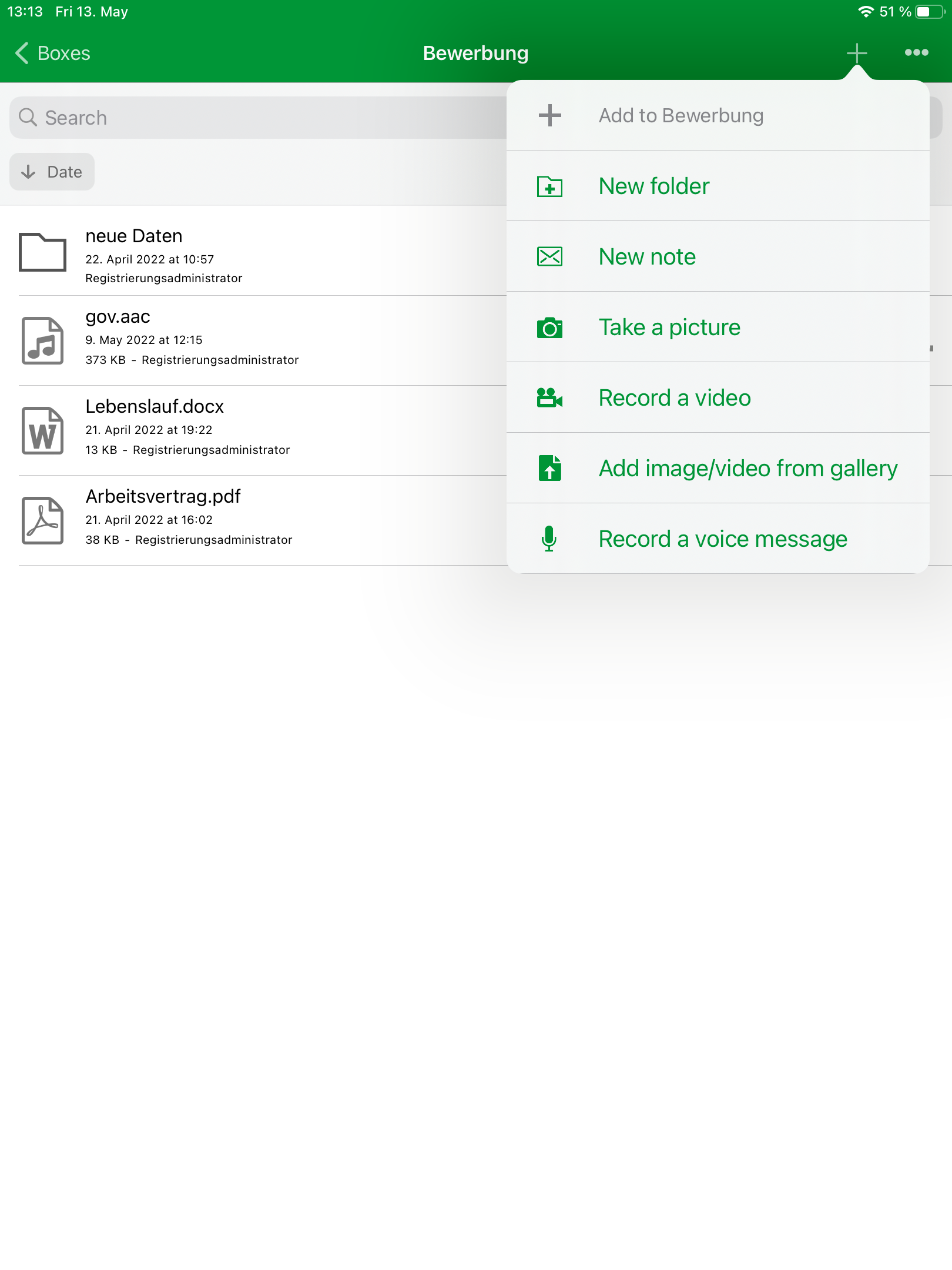Choose Record a voice message
This screenshot has height=1270, width=952.
click(x=718, y=539)
